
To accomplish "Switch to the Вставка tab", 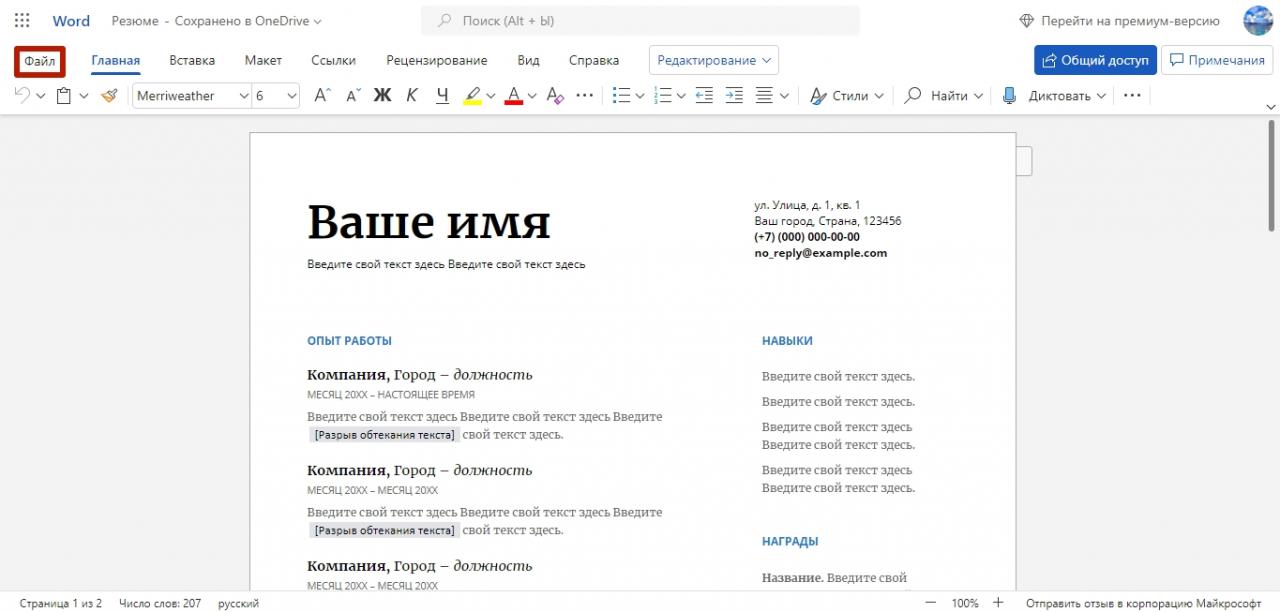I will 192,60.
